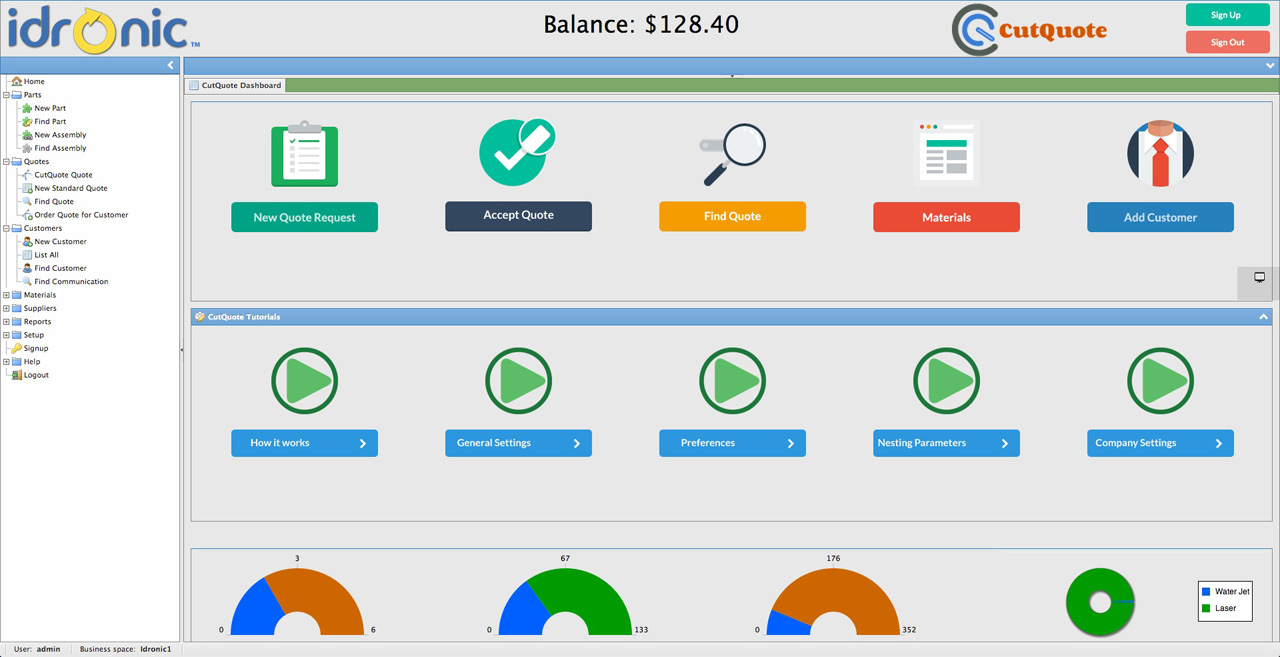Click the clipboard icon above New Quote Request

tap(304, 154)
